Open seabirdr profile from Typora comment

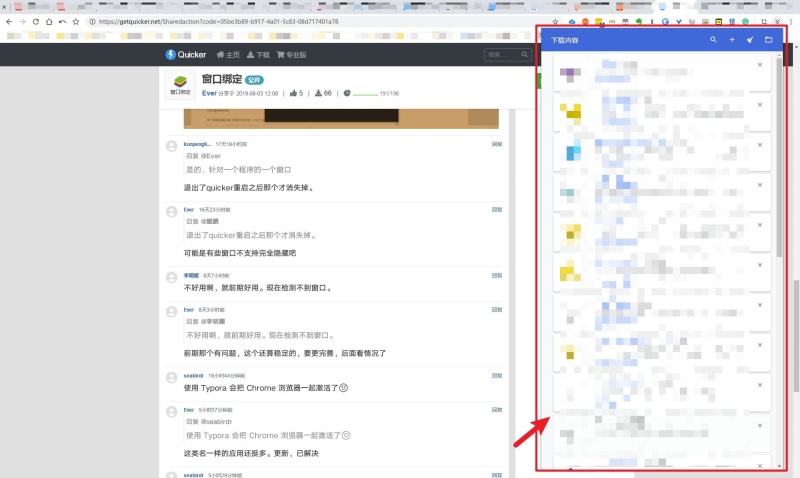tap(193, 375)
